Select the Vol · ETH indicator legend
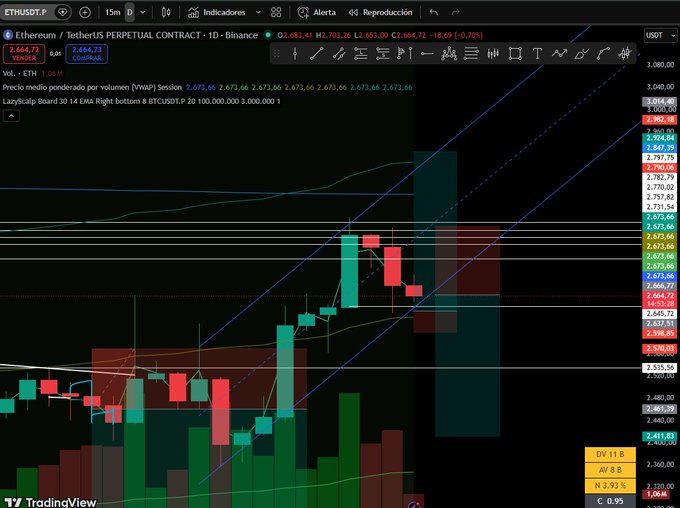 tap(20, 73)
